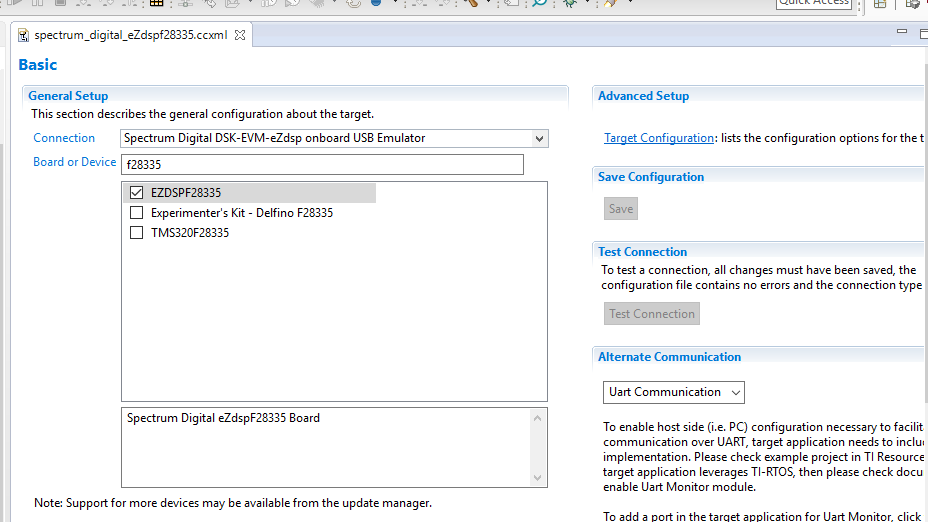928x522 pixels.
Task: Click the ccxml file icon on the tab
Action: 23,36
